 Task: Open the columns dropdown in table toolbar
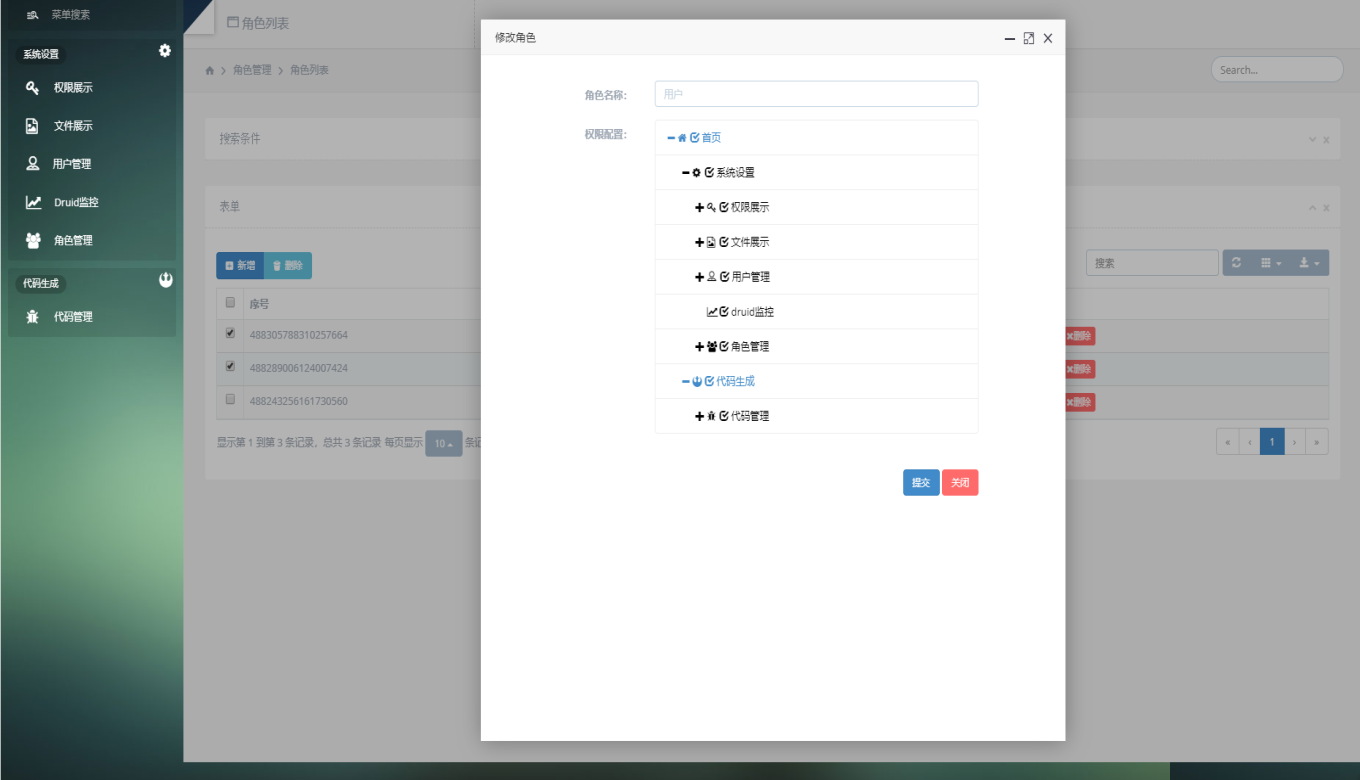tap(1269, 263)
